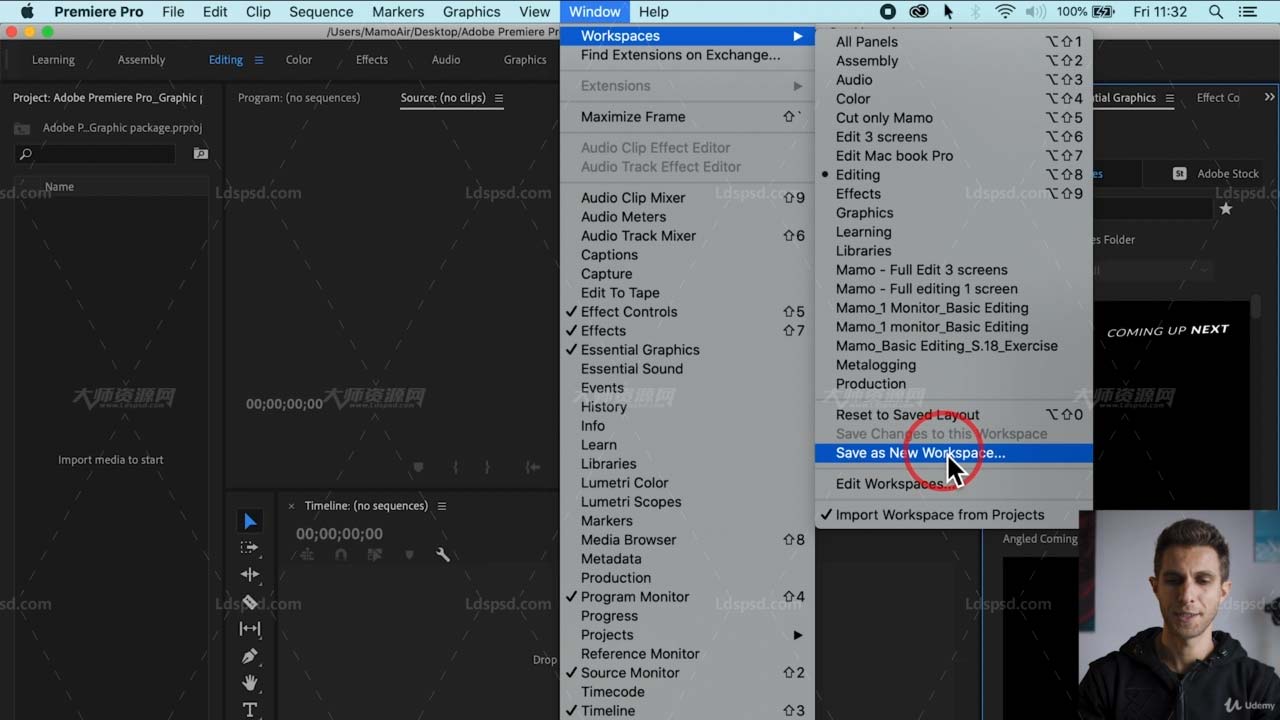Click the New Bin icon in Project panel

201,154
